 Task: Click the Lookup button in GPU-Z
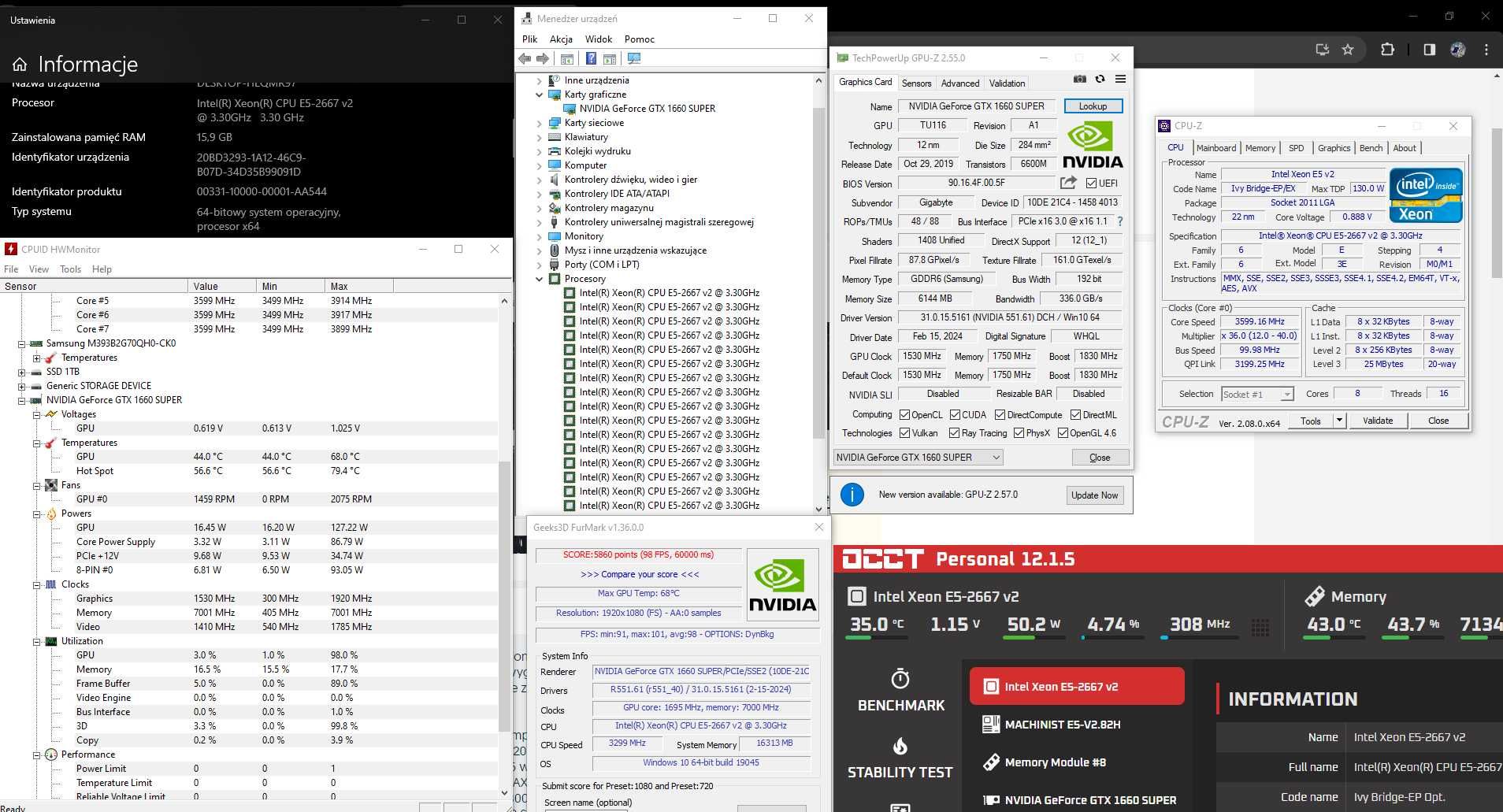coord(1093,106)
